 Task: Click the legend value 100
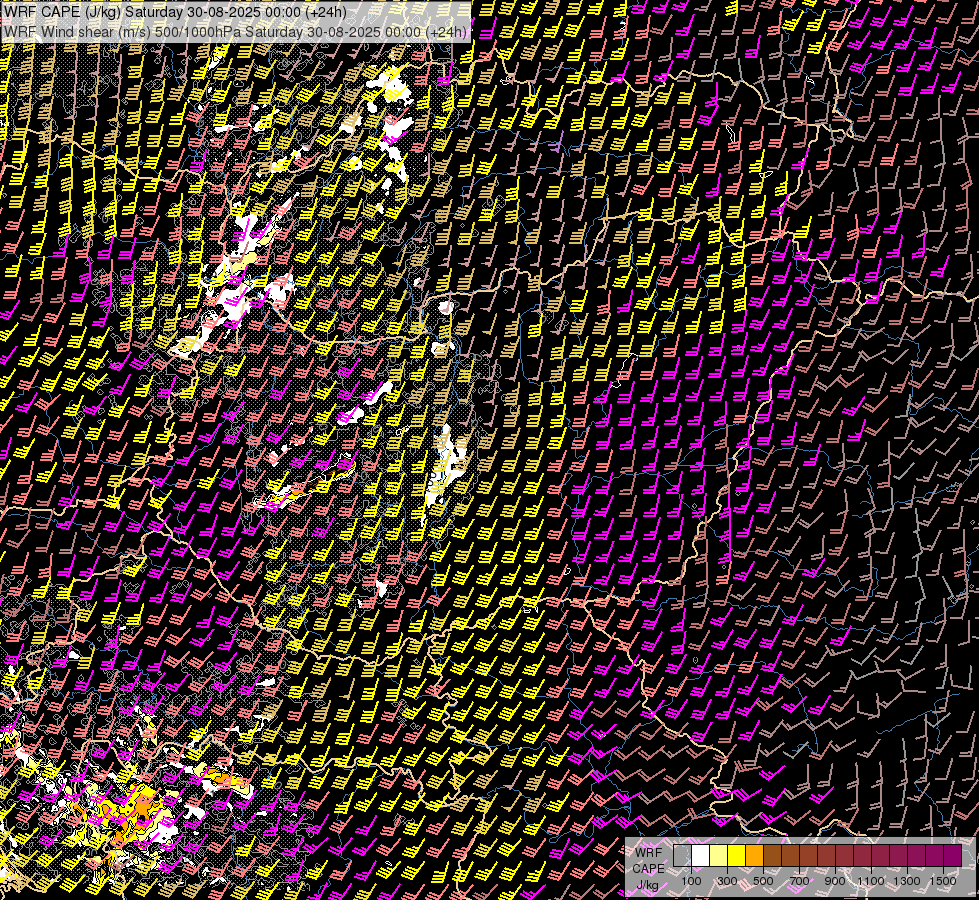[x=691, y=881]
